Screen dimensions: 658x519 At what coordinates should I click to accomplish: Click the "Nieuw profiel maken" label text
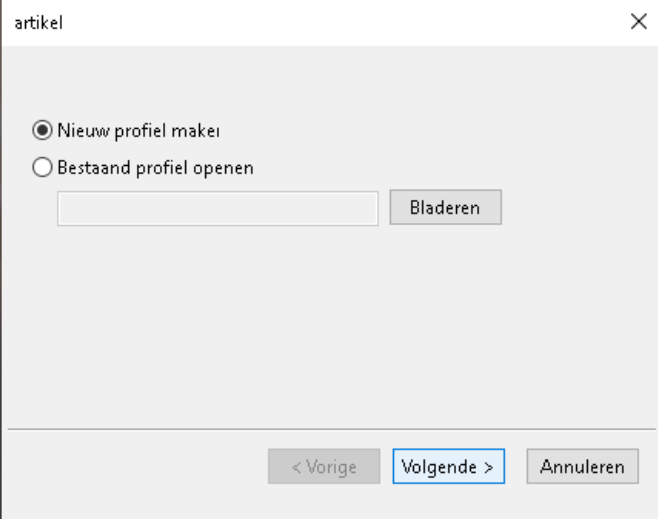point(142,130)
